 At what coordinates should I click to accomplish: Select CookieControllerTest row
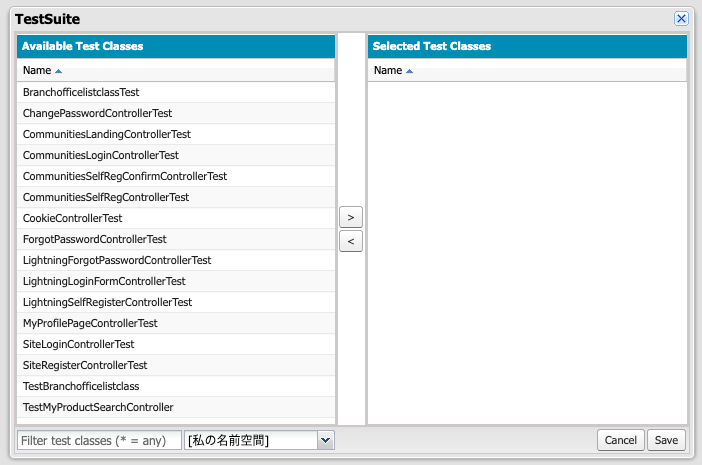(176, 218)
